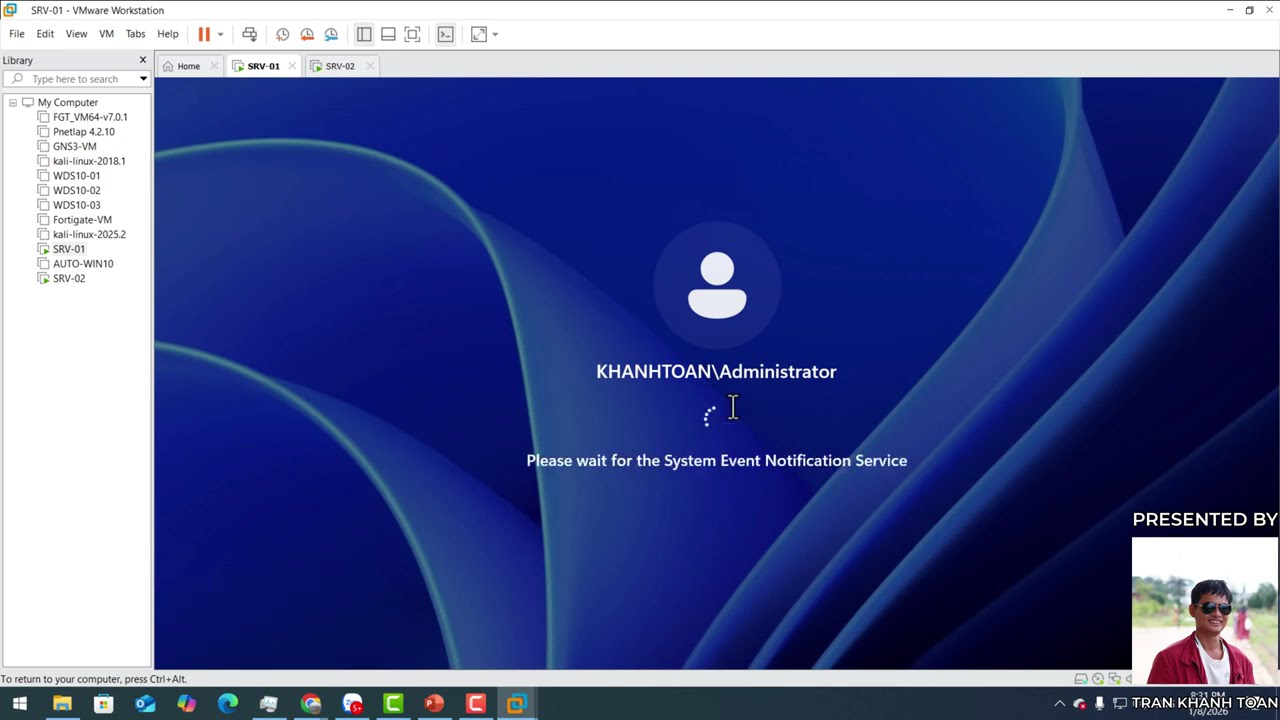The height and width of the screenshot is (720, 1280).
Task: Open the File menu
Action: click(17, 34)
